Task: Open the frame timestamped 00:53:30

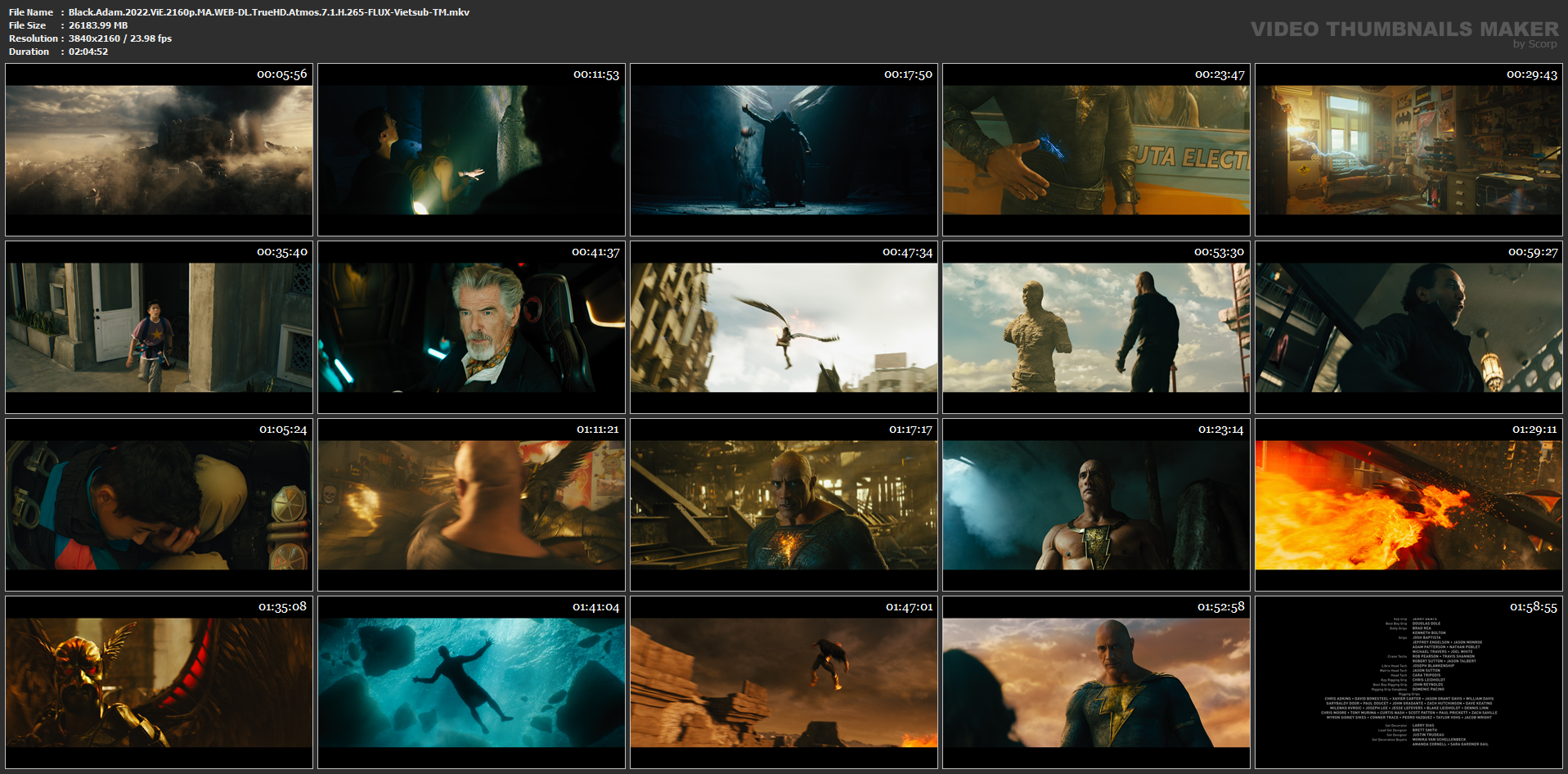Action: click(x=1097, y=327)
